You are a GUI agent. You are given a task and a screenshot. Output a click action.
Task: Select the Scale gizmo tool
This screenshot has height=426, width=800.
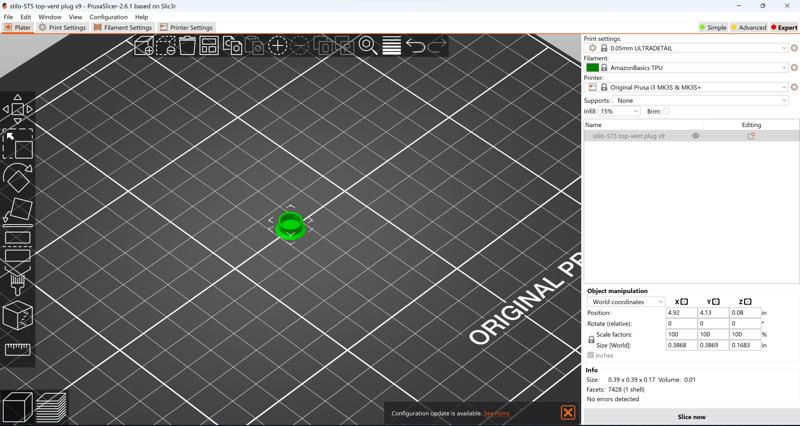(x=18, y=144)
